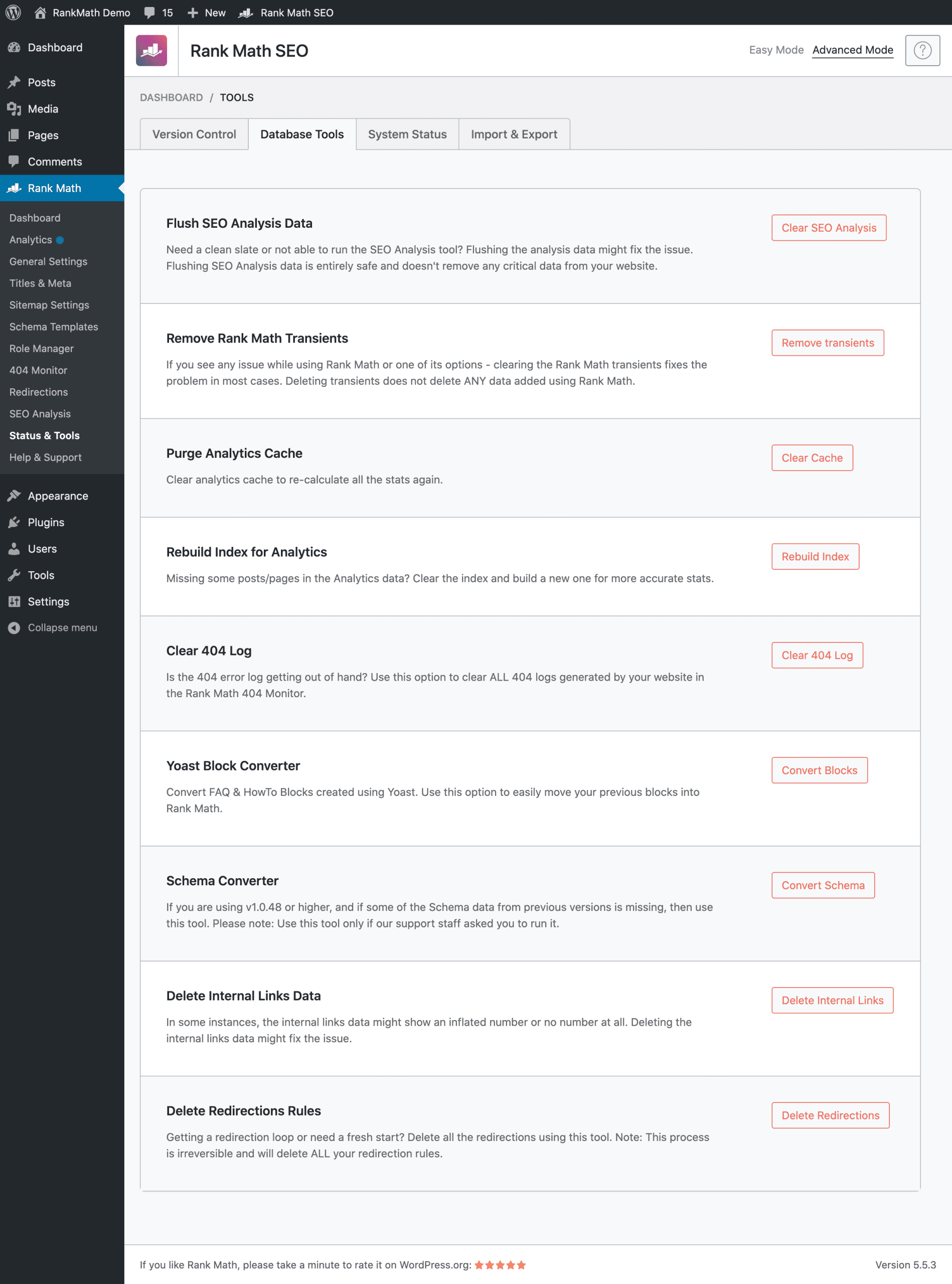Click the Delete Redirections button
The height and width of the screenshot is (1284, 952).
830,1114
